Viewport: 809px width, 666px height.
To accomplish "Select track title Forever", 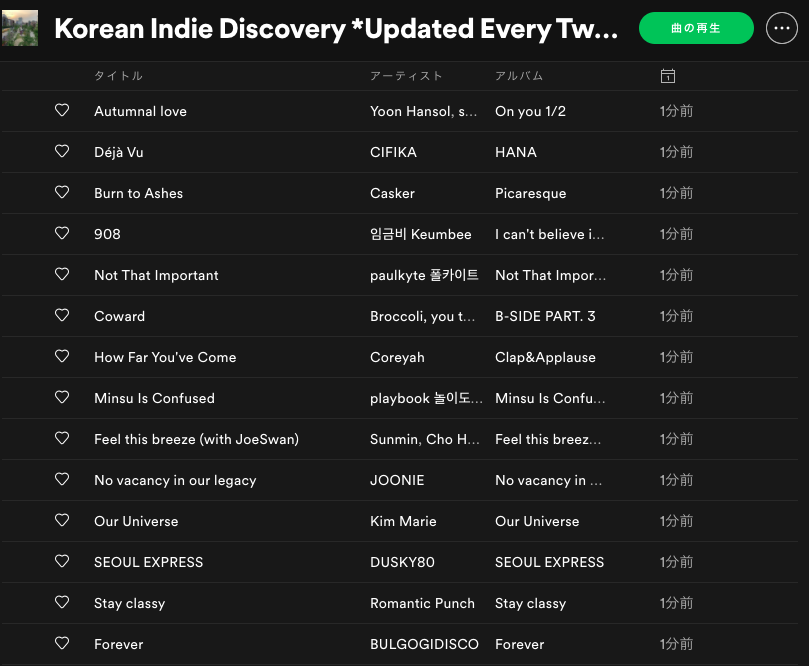I will click(119, 644).
